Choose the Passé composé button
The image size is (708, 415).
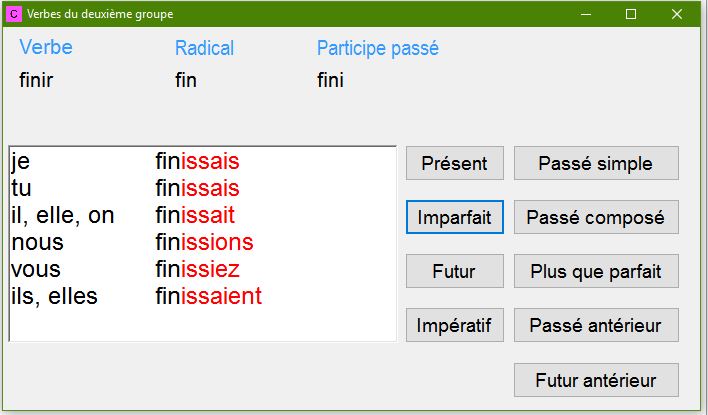(596, 217)
